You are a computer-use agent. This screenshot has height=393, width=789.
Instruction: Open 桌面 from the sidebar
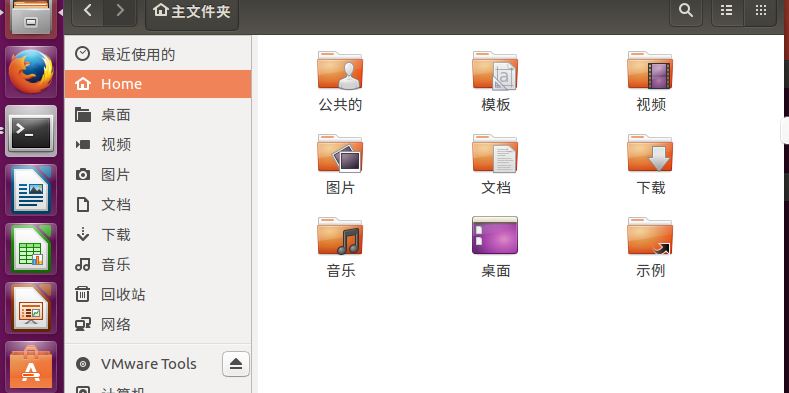tap(158, 115)
